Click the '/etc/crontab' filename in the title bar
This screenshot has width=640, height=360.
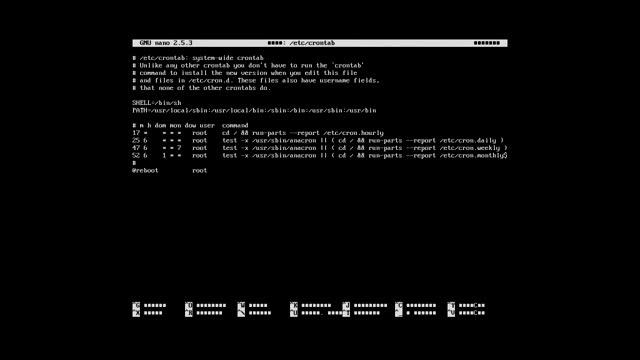click(x=312, y=43)
